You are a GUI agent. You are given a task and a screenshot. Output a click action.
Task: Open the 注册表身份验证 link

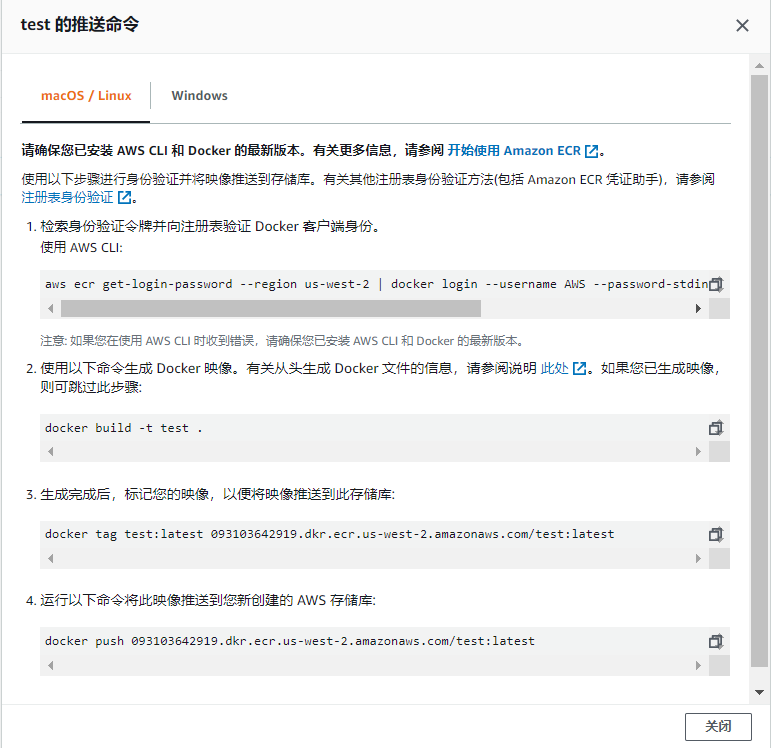(76, 197)
